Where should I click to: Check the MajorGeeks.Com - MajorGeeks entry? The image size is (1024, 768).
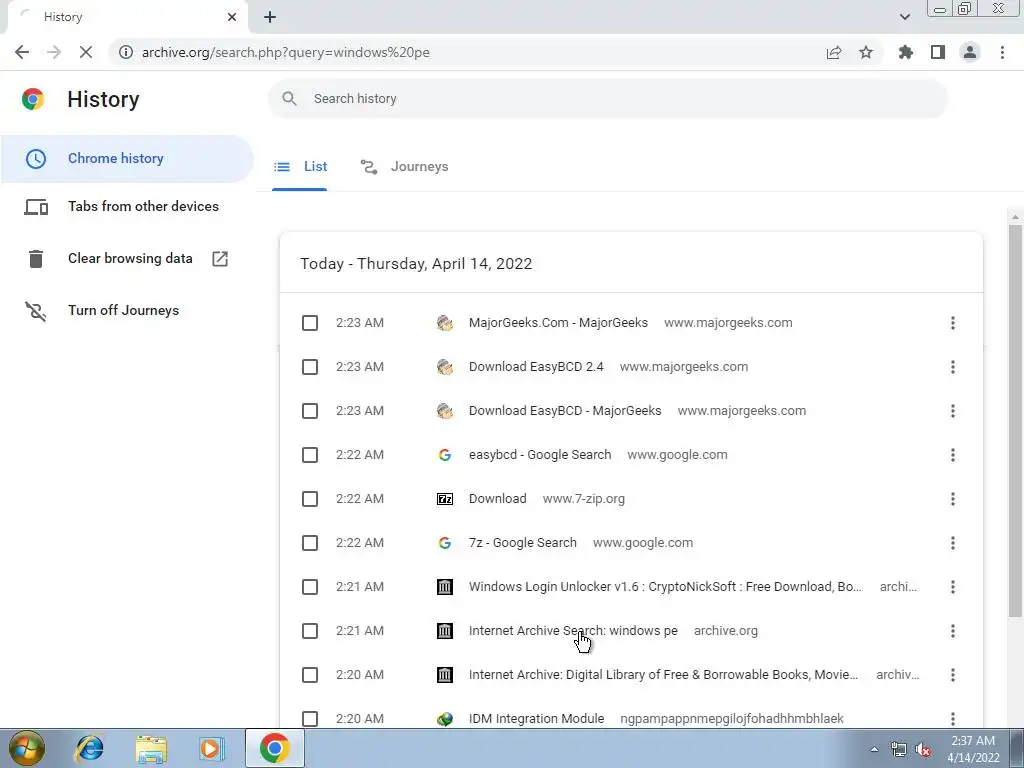coord(310,323)
